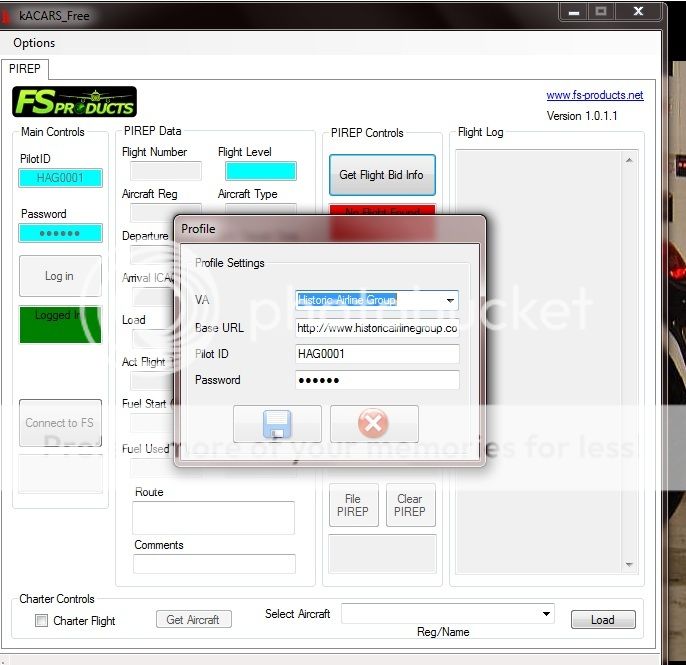686x665 pixels.
Task: Enable the Charter Flight checkbox
Action: (x=41, y=620)
